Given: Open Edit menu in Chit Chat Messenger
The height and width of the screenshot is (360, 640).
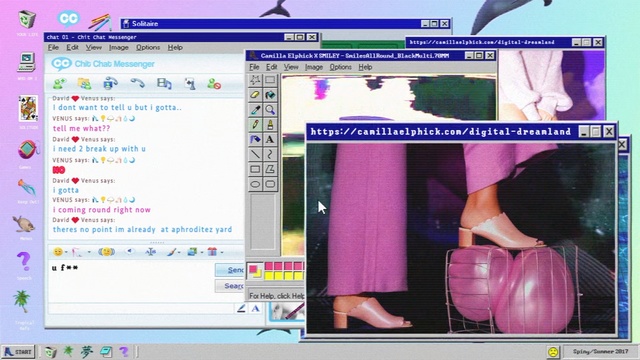Looking at the screenshot, I should (72, 47).
